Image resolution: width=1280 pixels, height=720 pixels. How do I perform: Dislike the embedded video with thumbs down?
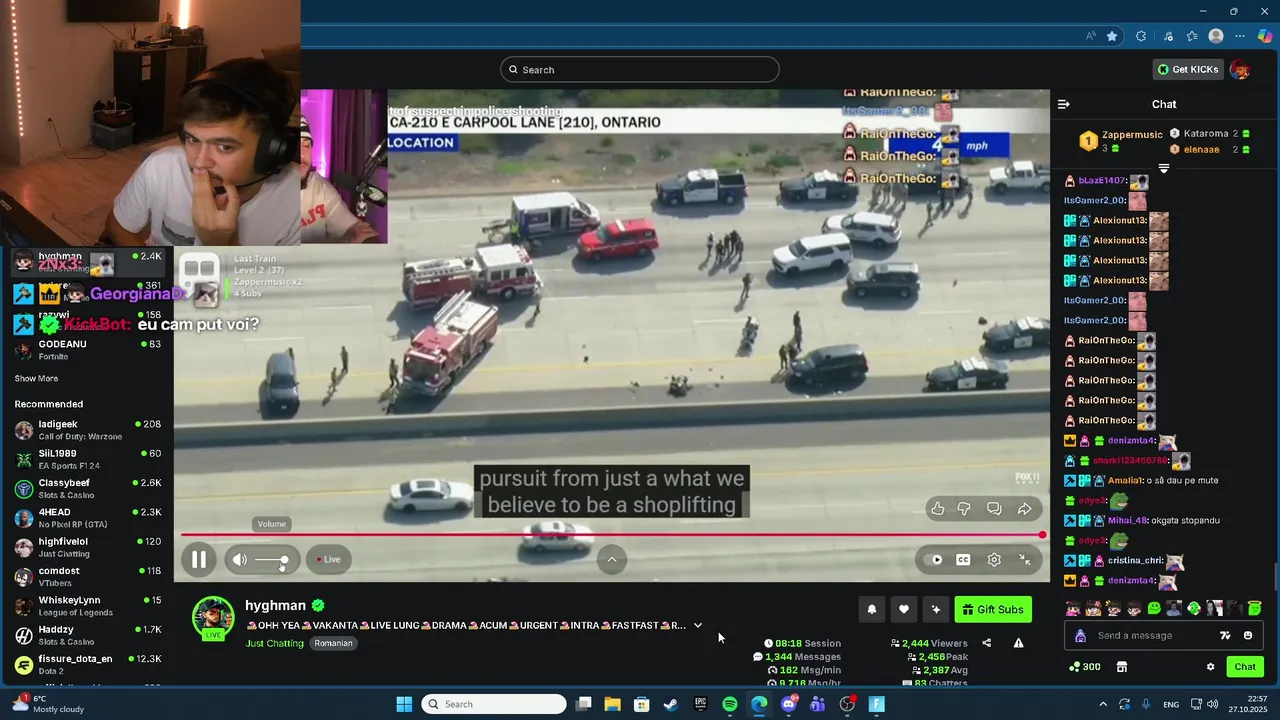click(x=964, y=509)
